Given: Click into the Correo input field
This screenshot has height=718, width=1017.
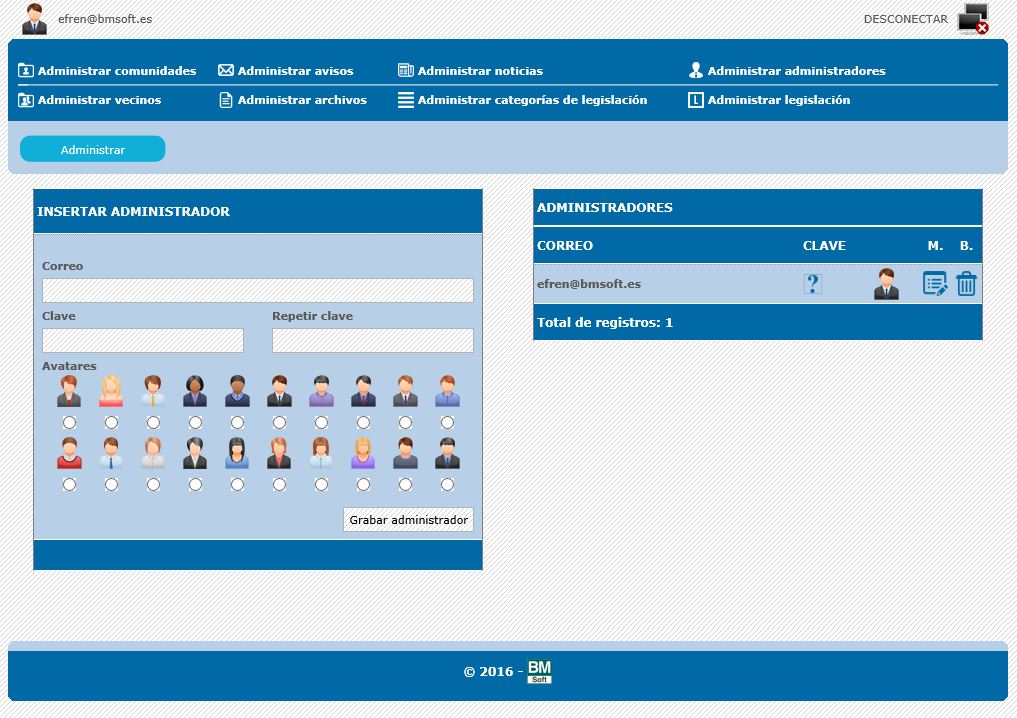Looking at the screenshot, I should pos(258,291).
